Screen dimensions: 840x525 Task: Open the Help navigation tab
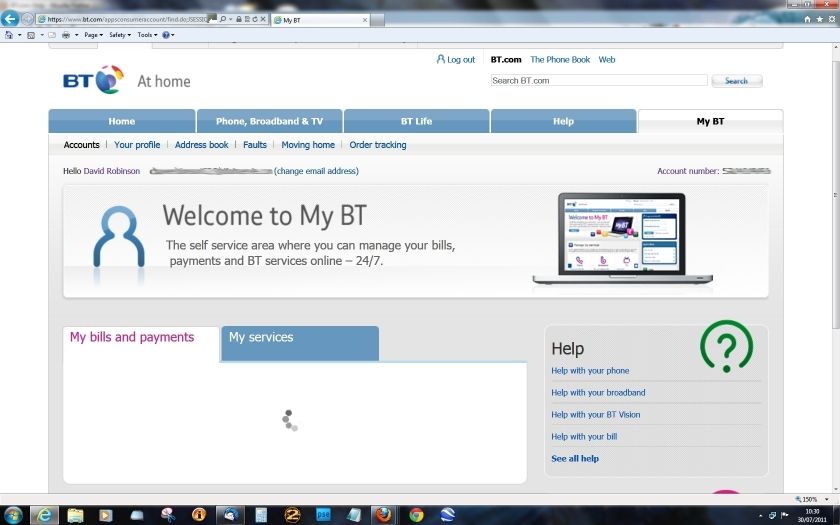[x=564, y=121]
